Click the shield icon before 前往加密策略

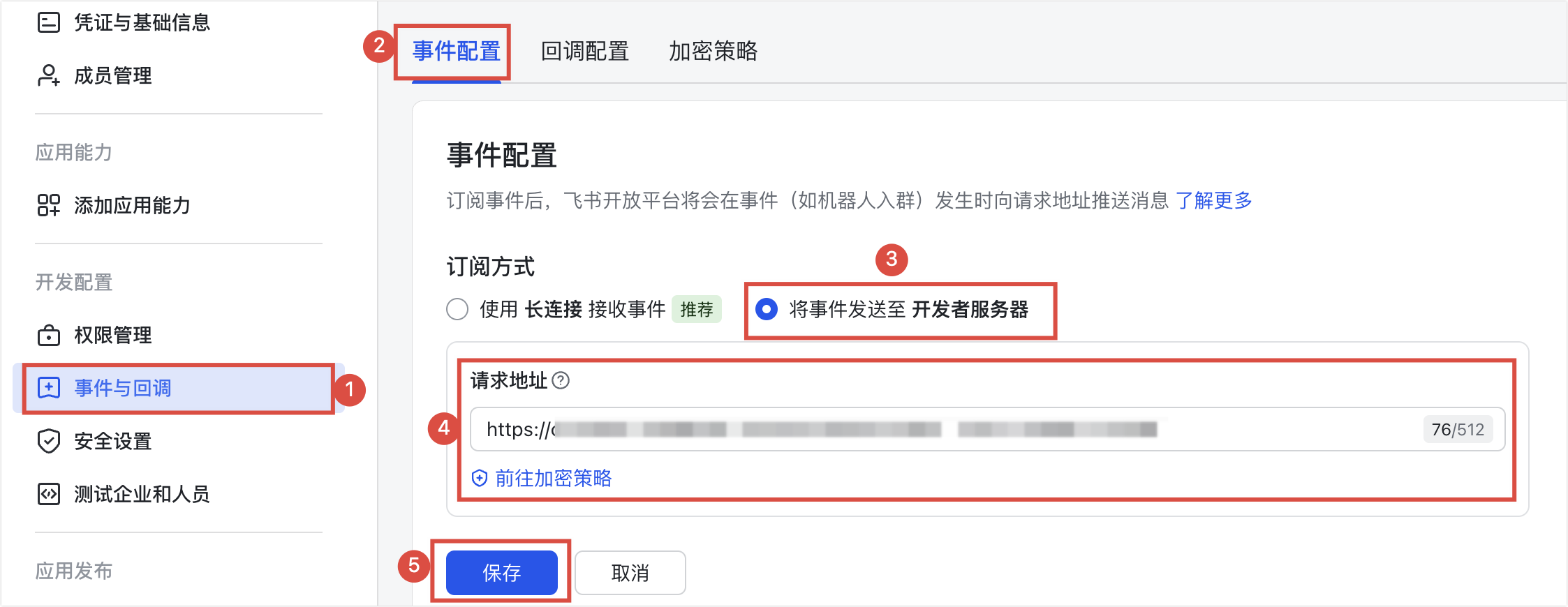480,478
